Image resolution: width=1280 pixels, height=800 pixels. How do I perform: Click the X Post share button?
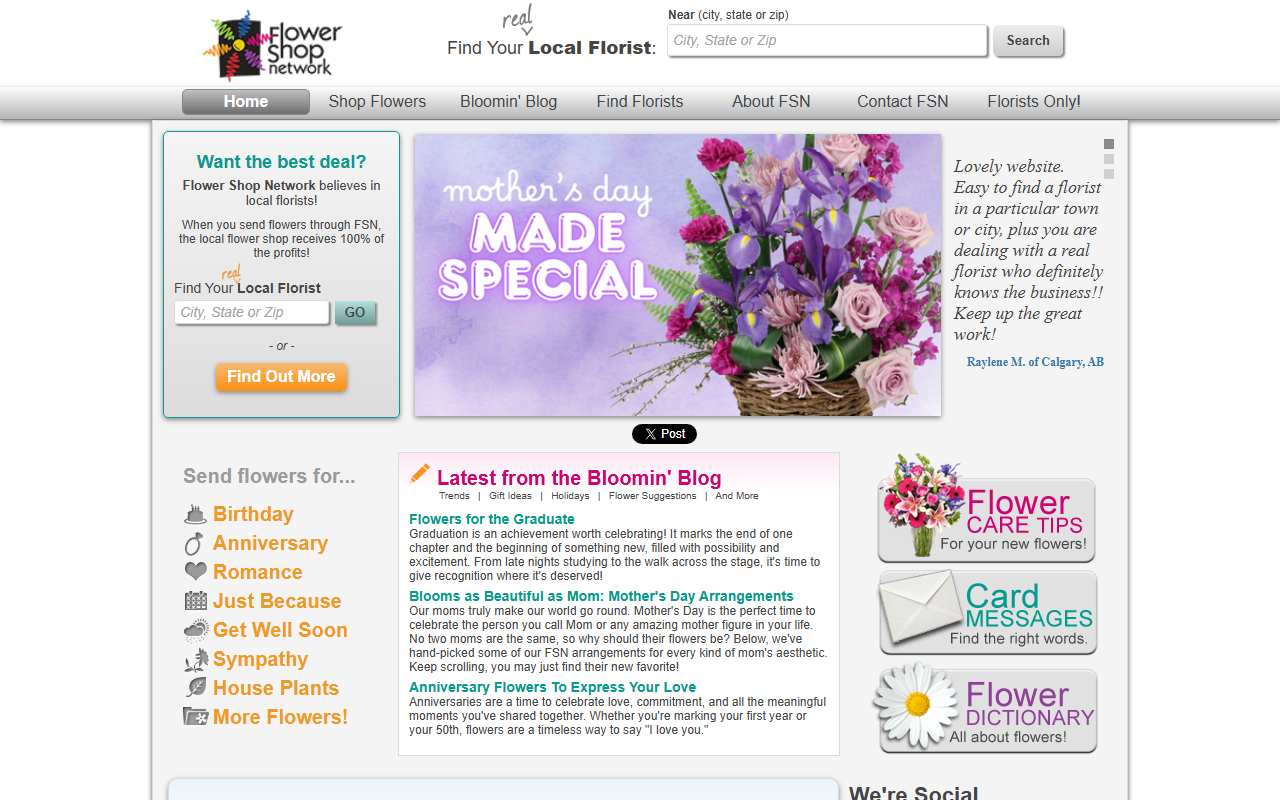tap(664, 434)
